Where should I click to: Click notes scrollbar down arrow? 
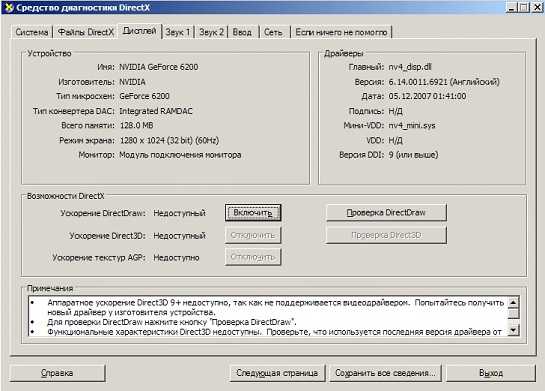[x=513, y=329]
